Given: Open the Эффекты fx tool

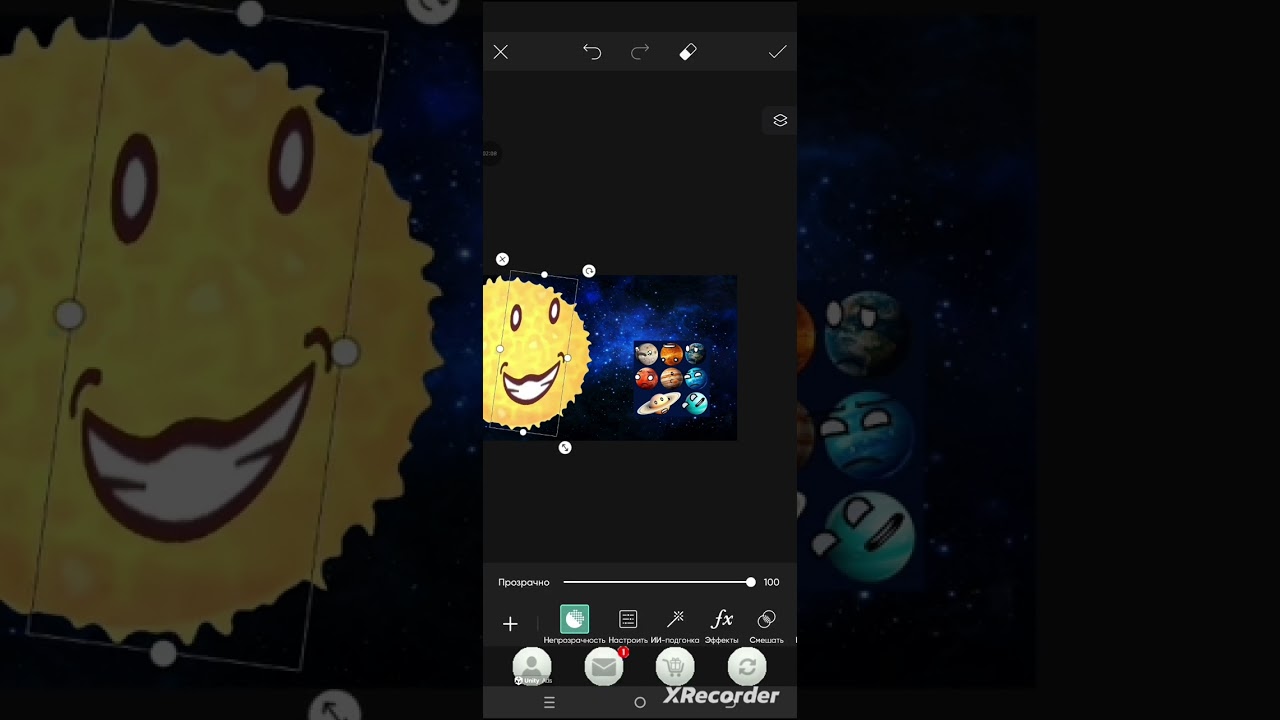Looking at the screenshot, I should click(x=722, y=625).
